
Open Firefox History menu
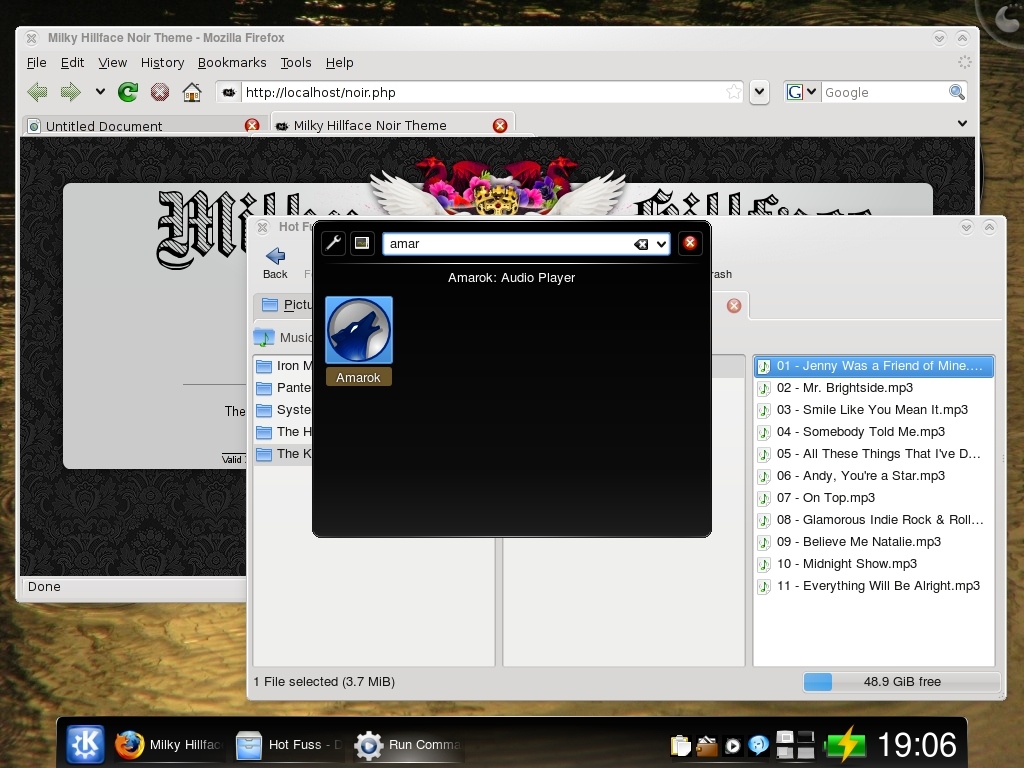coord(162,63)
